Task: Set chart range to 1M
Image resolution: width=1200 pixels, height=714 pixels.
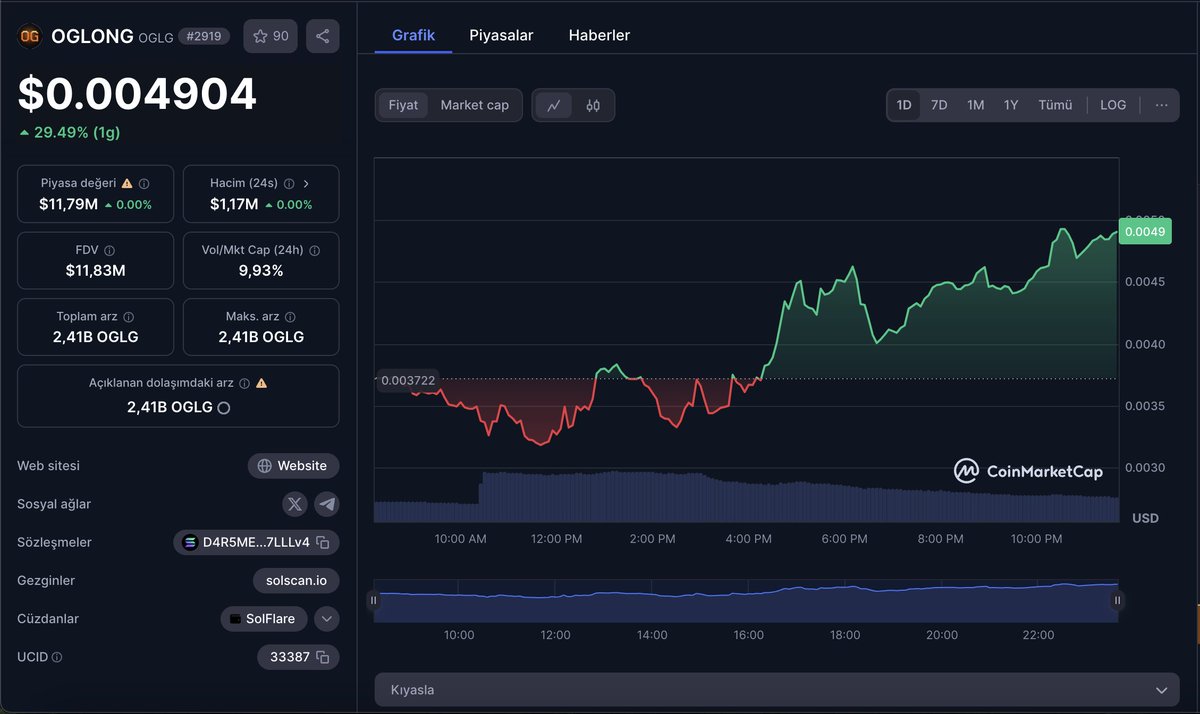Action: coord(975,105)
